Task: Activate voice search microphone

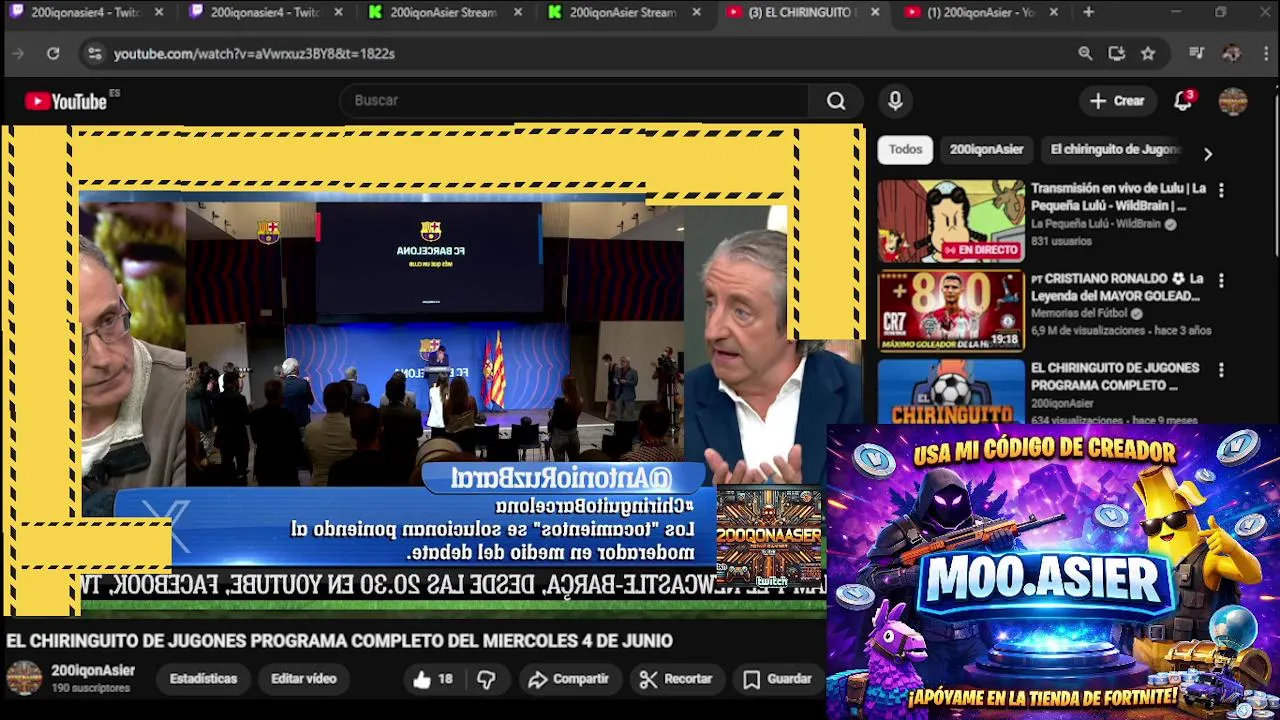Action: coord(895,100)
